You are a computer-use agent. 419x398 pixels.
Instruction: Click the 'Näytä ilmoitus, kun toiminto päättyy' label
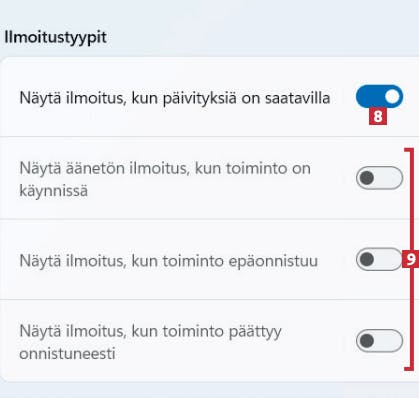coord(150,342)
